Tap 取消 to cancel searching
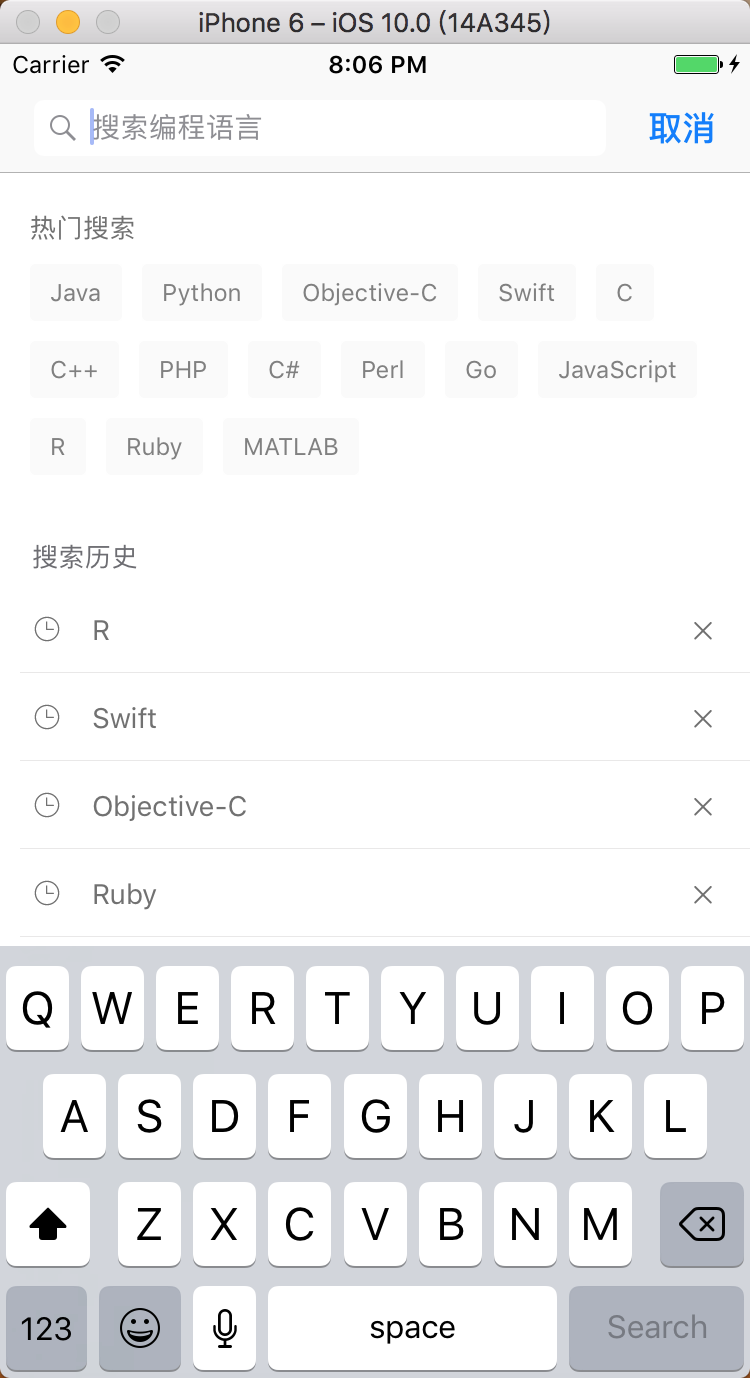 [x=681, y=128]
